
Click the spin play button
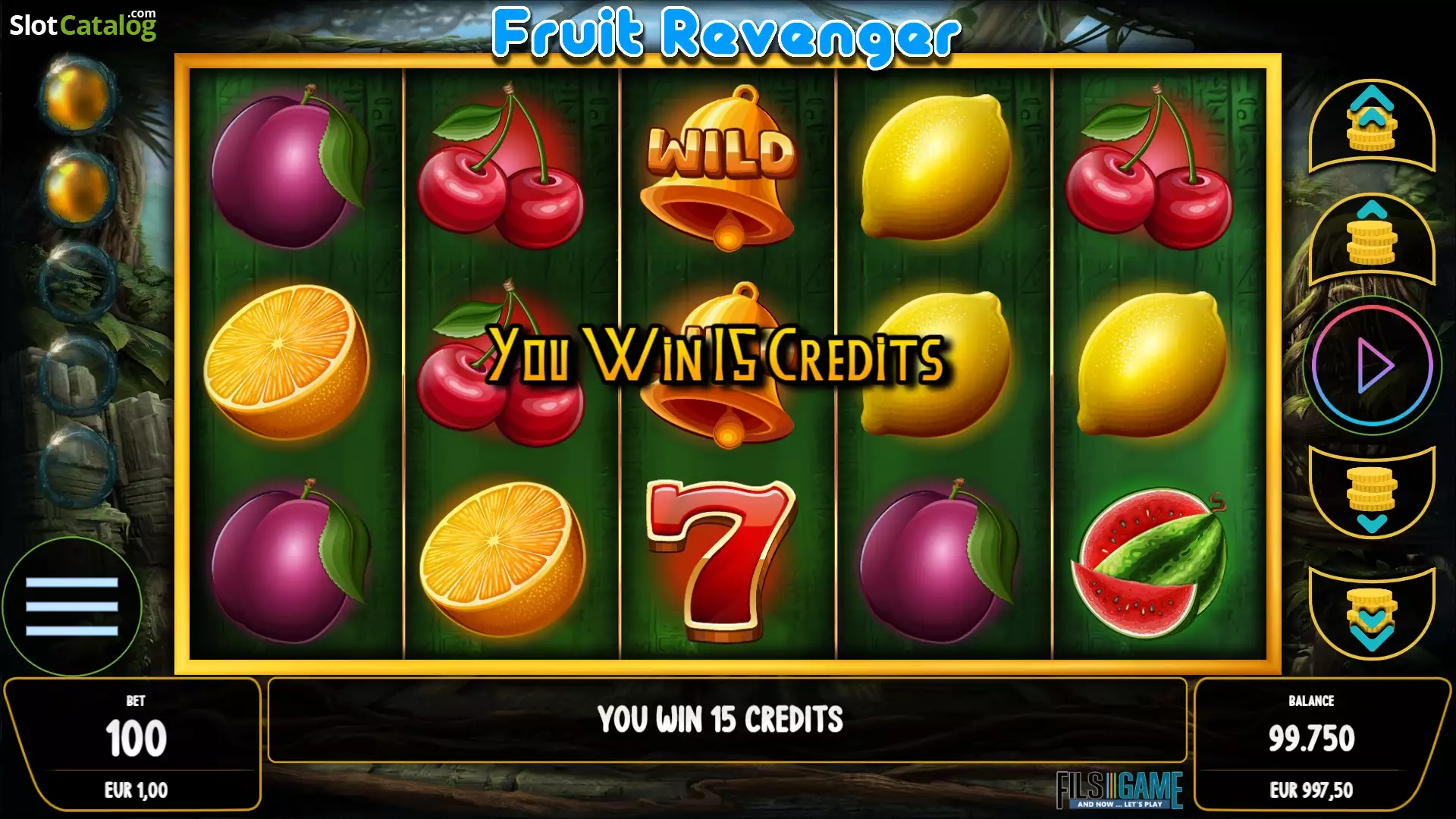coord(1372,366)
